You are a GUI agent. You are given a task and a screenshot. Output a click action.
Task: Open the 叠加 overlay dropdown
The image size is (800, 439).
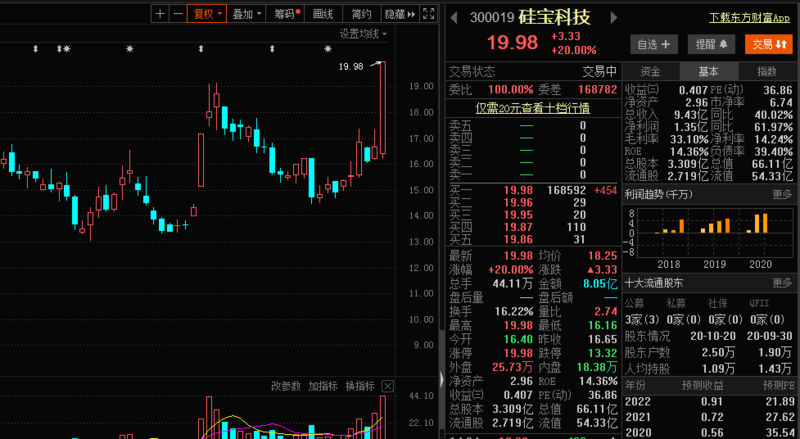pos(246,14)
